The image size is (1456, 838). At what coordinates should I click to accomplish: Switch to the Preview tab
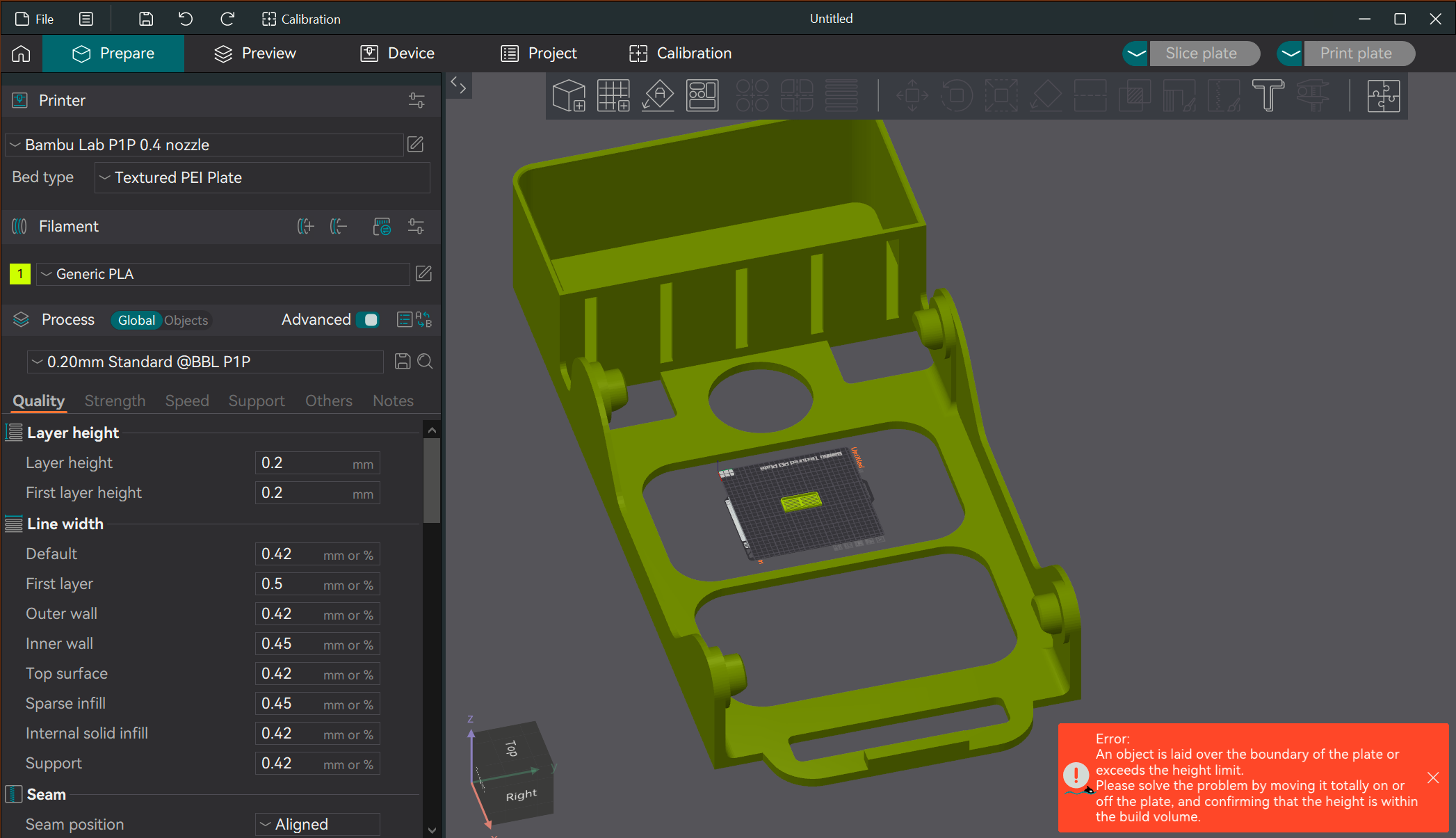pos(255,54)
